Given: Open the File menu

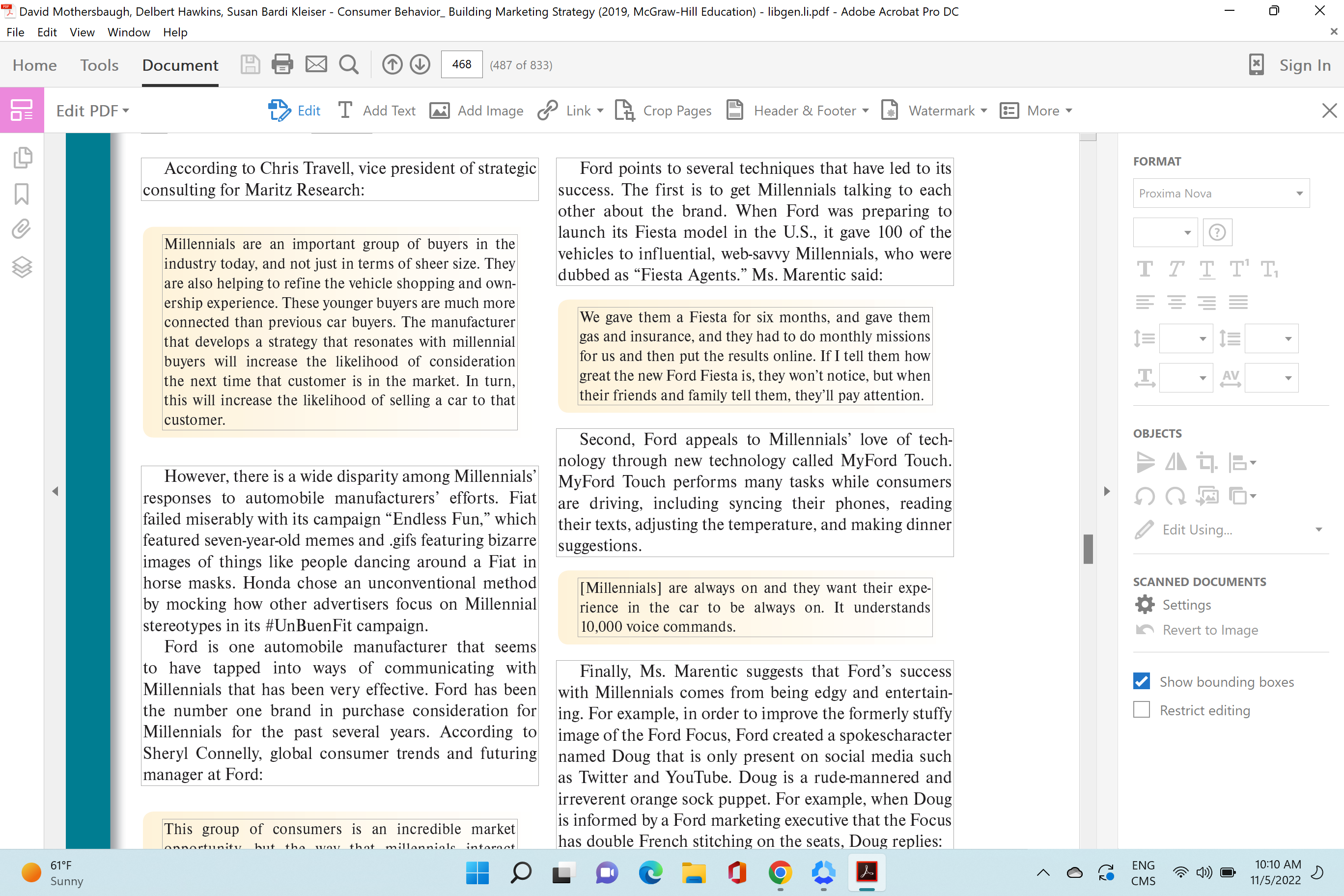Looking at the screenshot, I should point(15,32).
